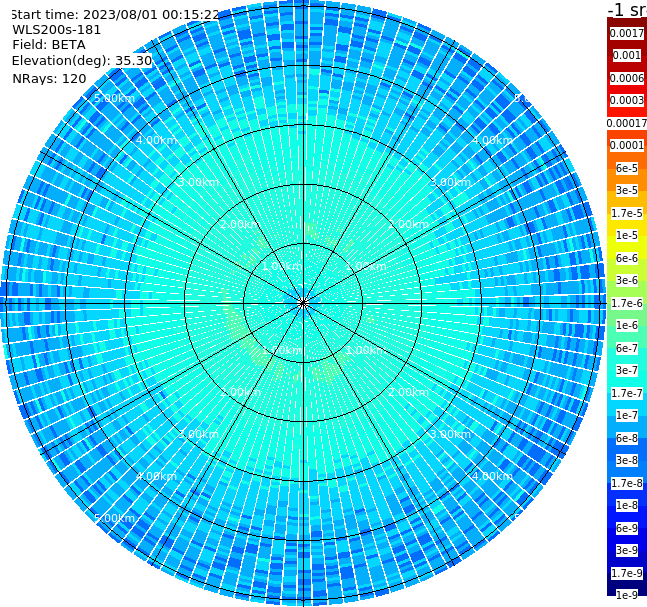Select the WLS200s-181 instrument label
The height and width of the screenshot is (607, 647).
click(57, 30)
